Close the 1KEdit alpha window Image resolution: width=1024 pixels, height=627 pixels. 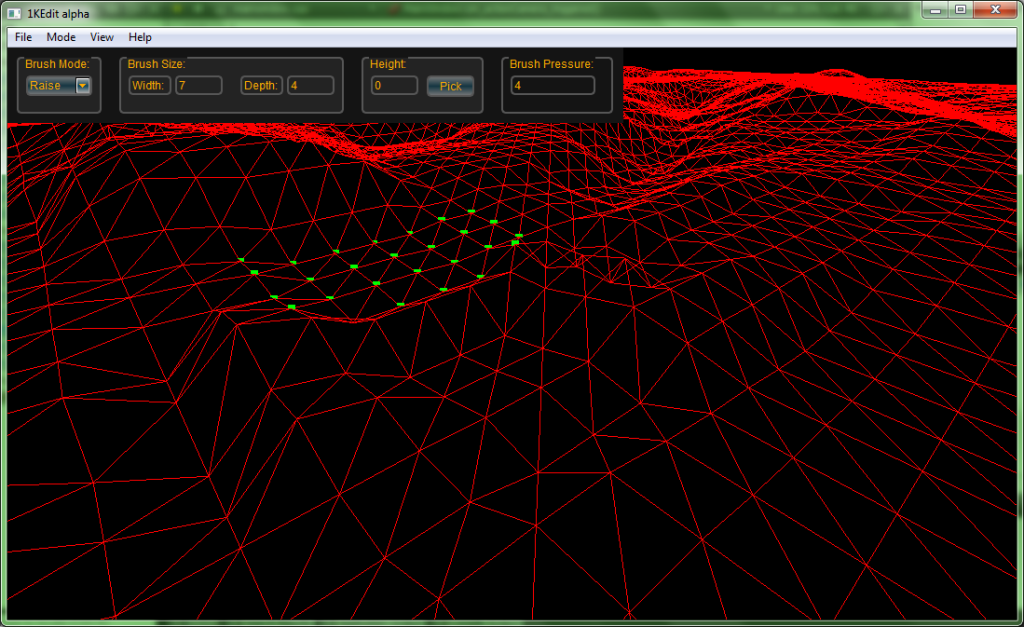[995, 10]
